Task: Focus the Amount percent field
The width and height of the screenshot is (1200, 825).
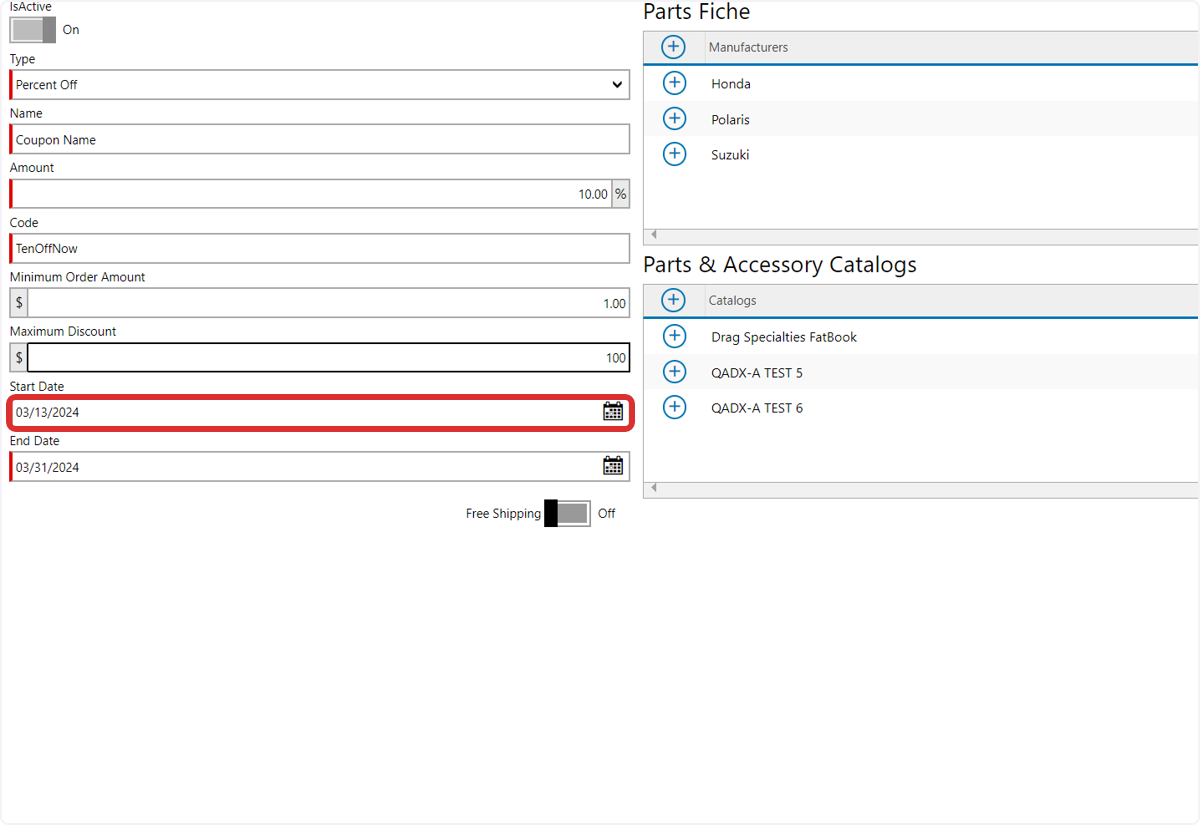Action: (311, 194)
